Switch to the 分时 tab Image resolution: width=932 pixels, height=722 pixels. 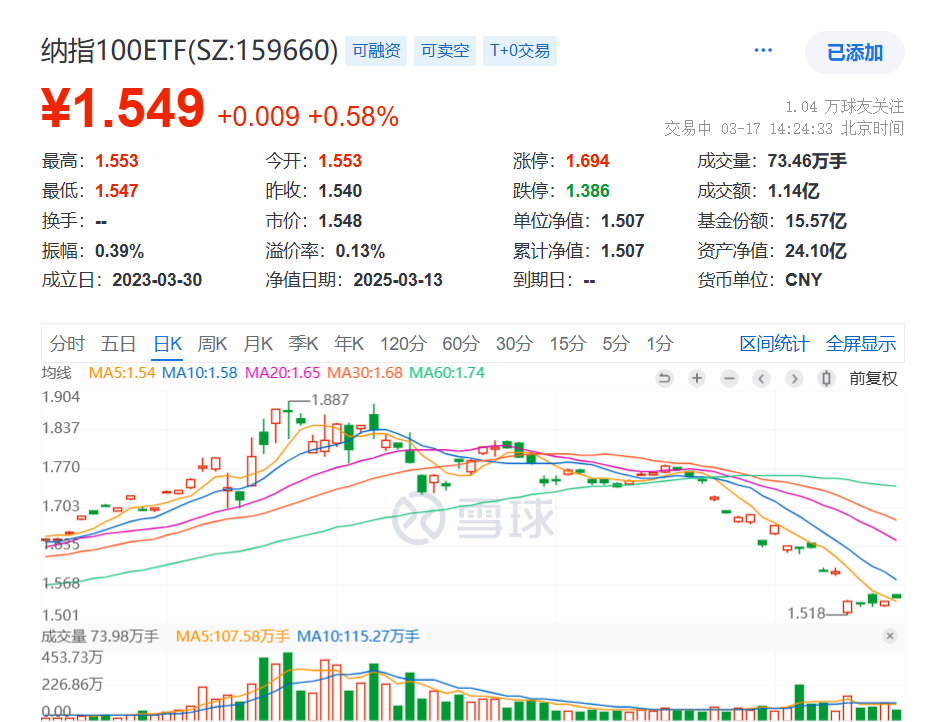[x=65, y=343]
